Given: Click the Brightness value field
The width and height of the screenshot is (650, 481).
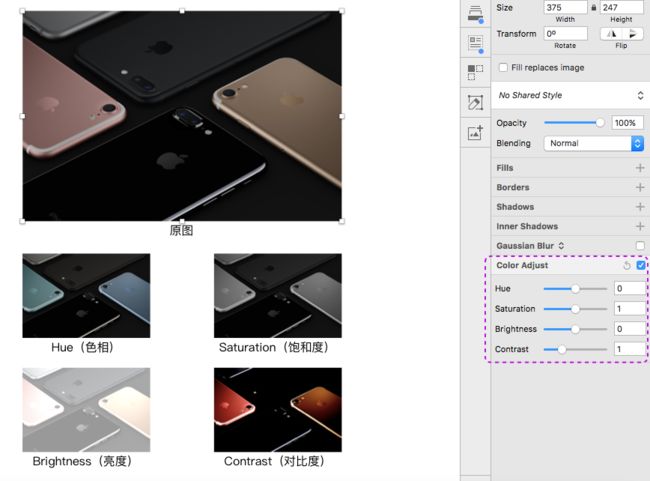Looking at the screenshot, I should pos(629,329).
